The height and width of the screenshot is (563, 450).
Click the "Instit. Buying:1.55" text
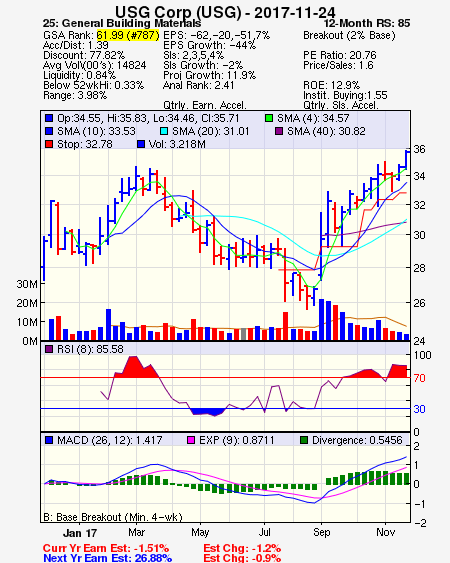pyautogui.click(x=345, y=96)
